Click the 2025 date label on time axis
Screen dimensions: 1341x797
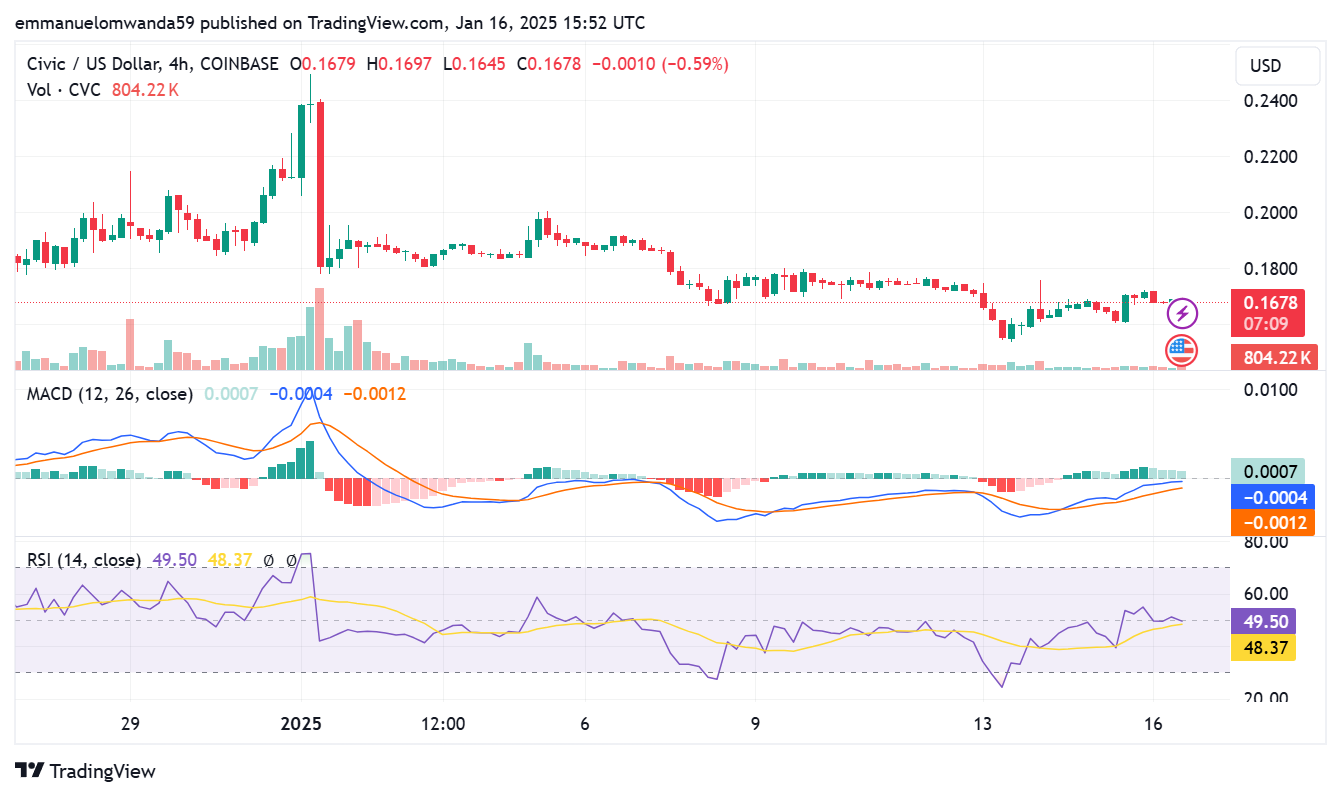point(301,723)
